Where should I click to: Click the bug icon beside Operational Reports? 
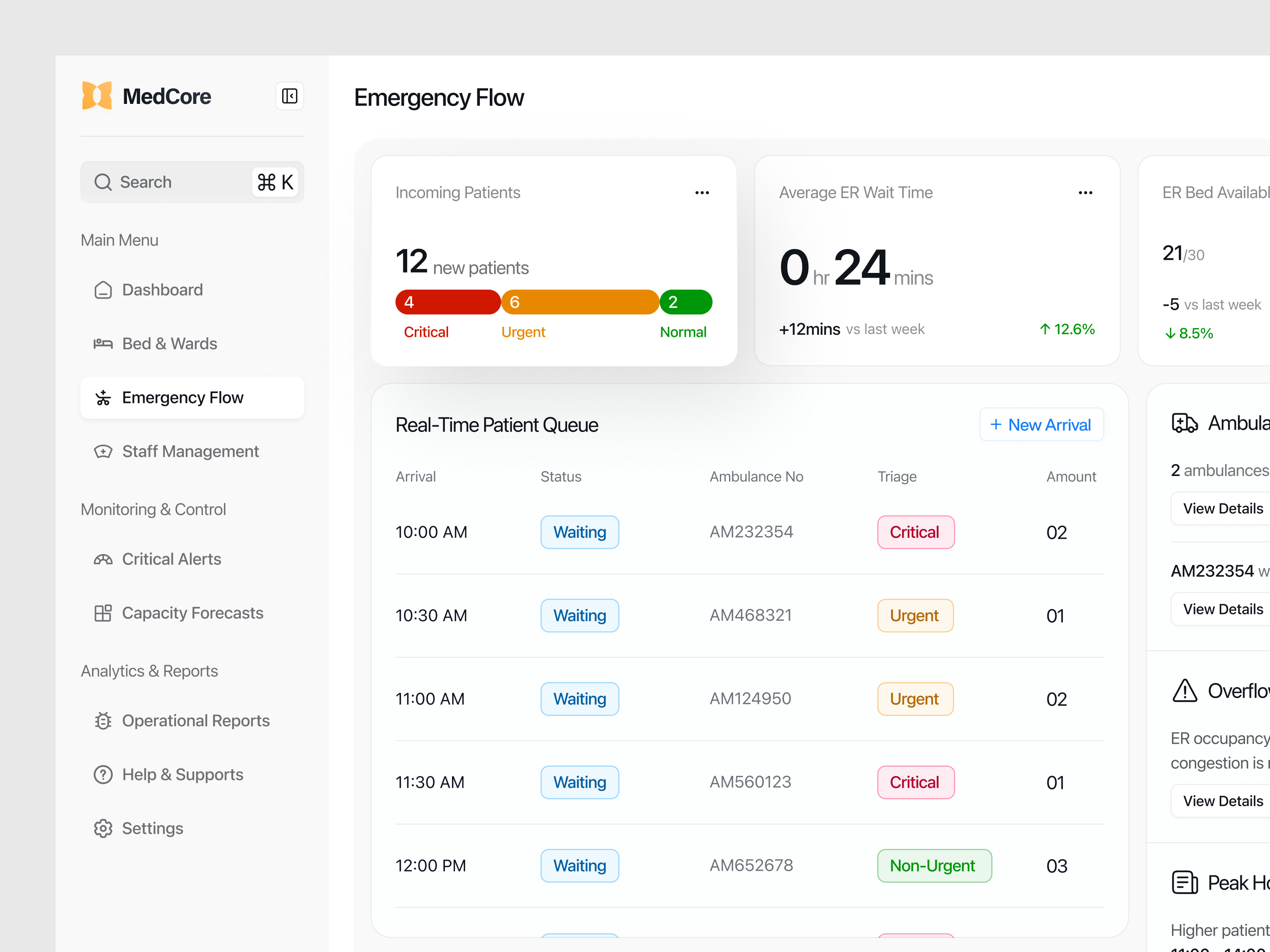[103, 721]
